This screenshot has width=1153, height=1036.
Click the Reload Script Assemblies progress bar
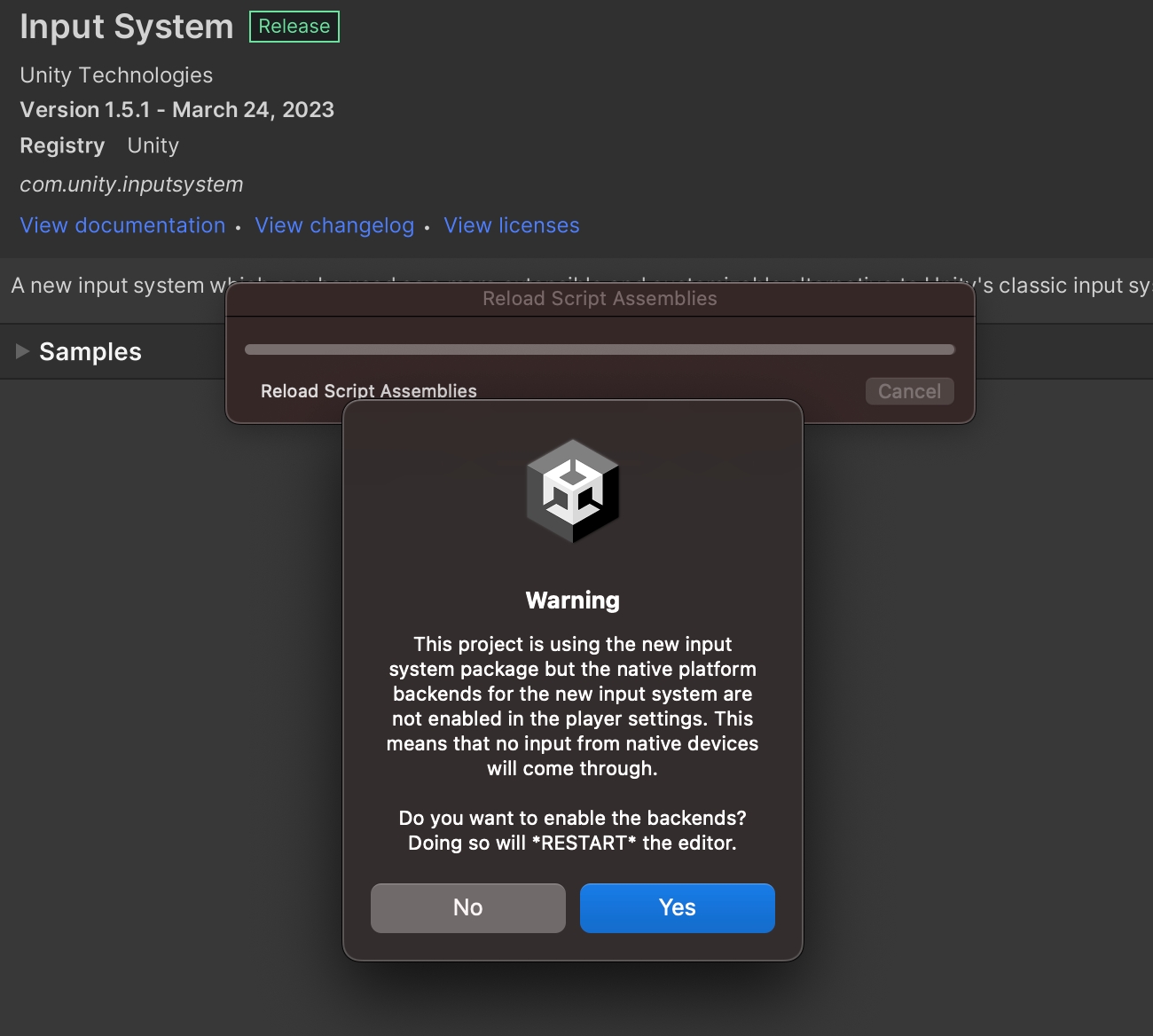click(600, 349)
